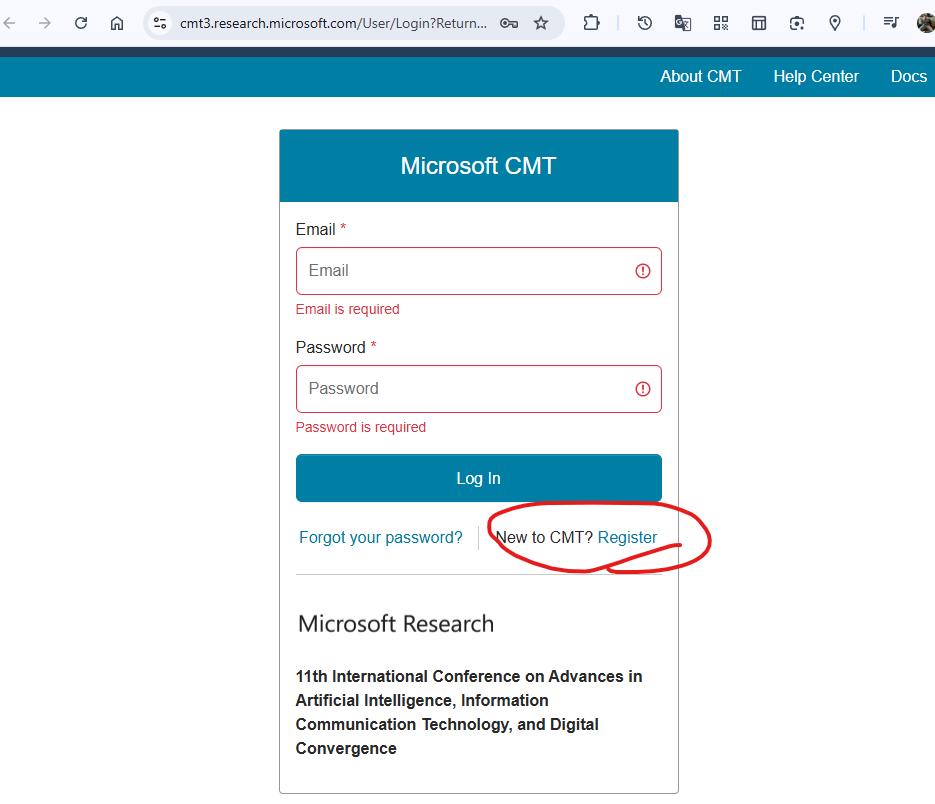
Task: Open the Forgot your password link
Action: click(x=380, y=537)
